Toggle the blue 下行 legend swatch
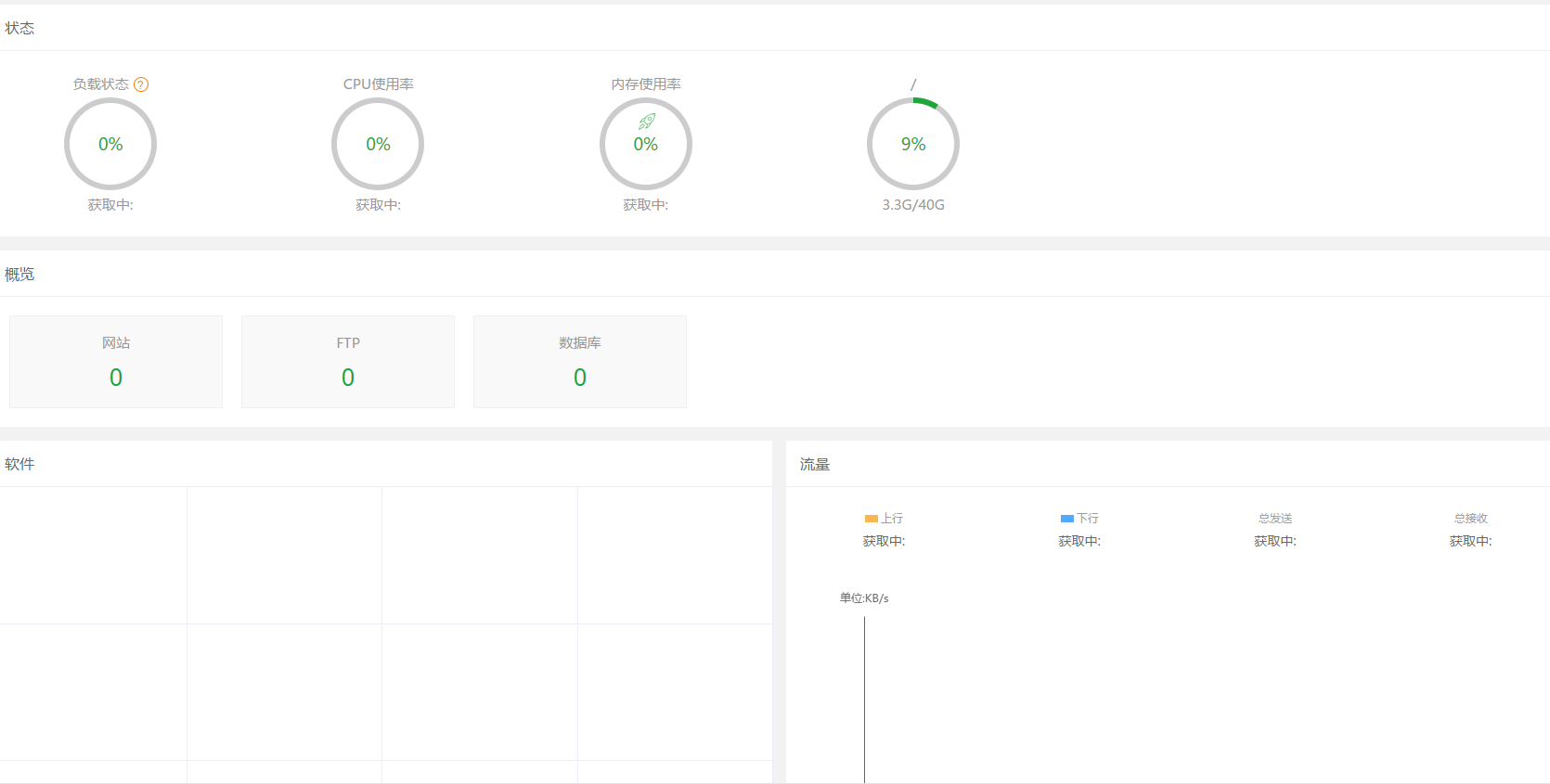This screenshot has width=1550, height=784. click(x=1066, y=519)
